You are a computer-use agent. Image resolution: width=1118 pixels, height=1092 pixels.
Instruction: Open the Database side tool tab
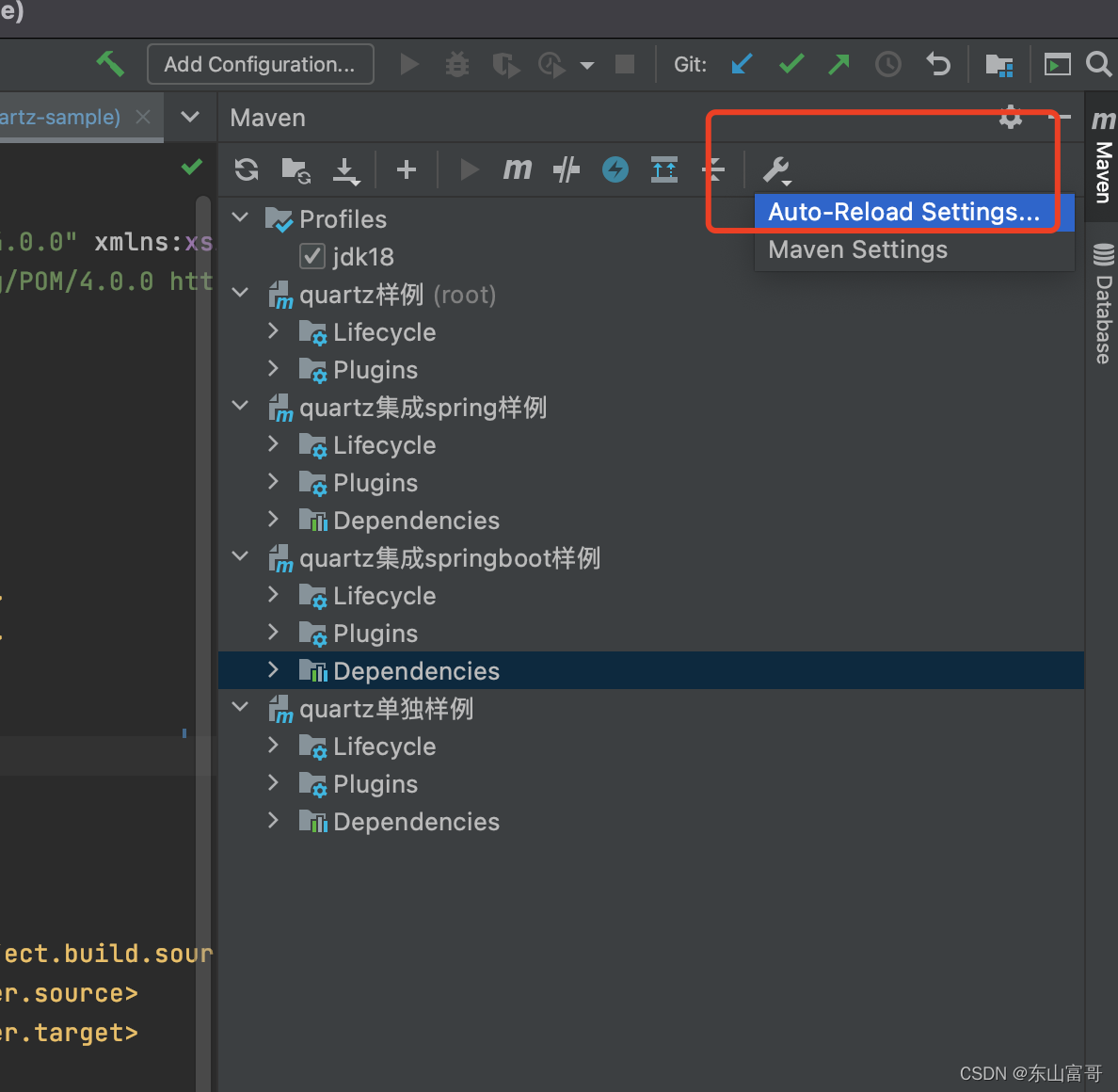pos(1102,305)
